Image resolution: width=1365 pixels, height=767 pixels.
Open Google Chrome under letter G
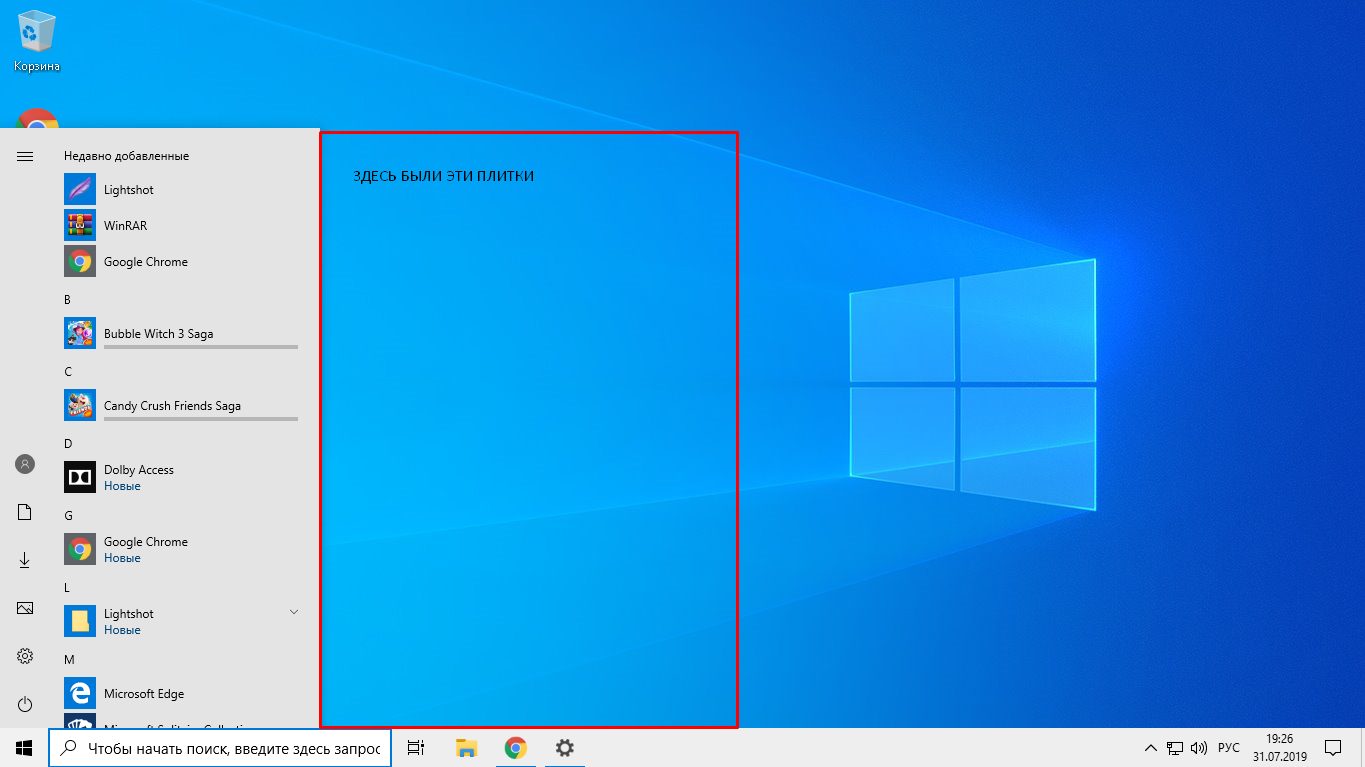[x=182, y=550]
